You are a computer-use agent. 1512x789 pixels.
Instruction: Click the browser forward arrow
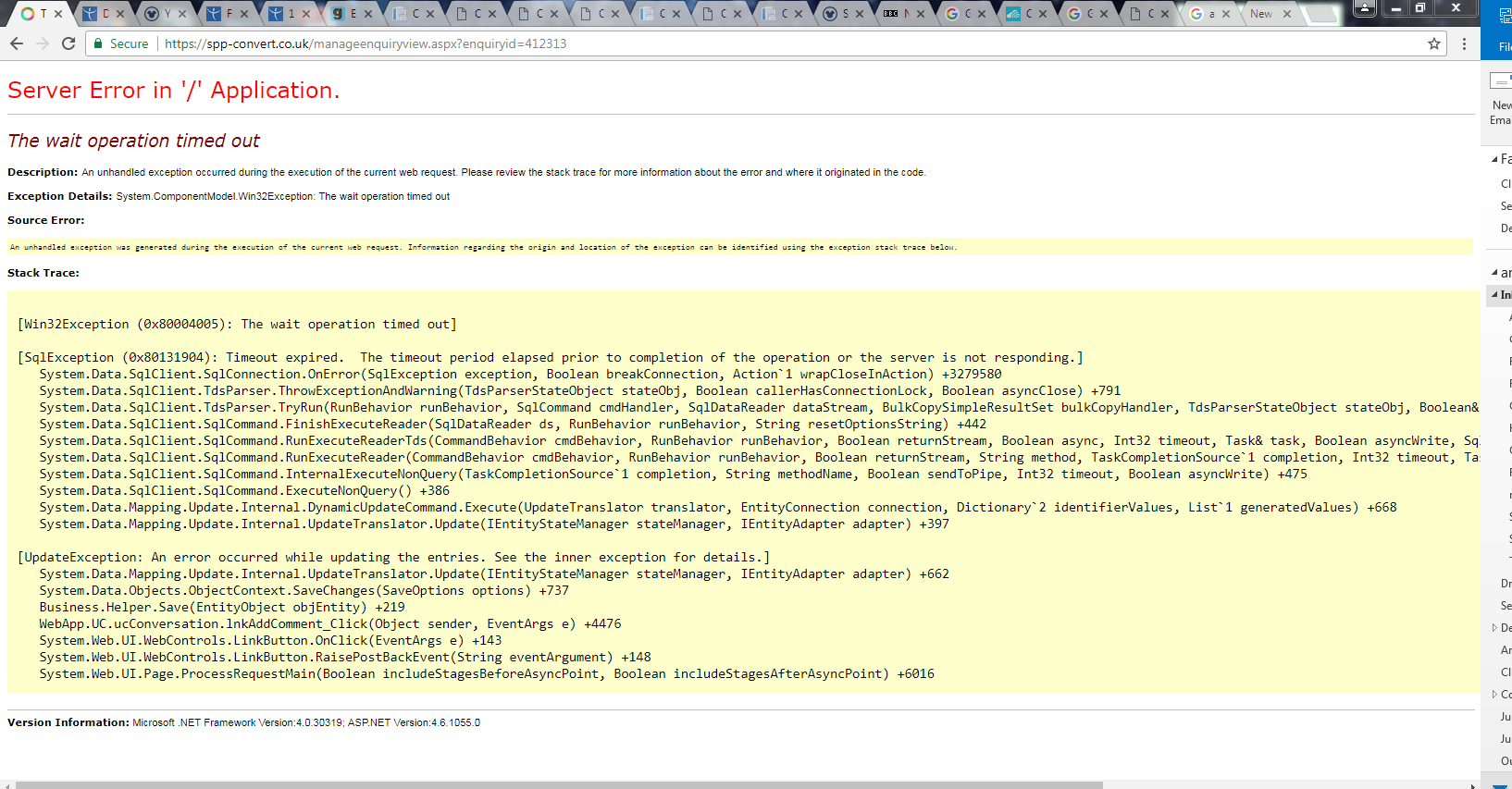(x=43, y=43)
